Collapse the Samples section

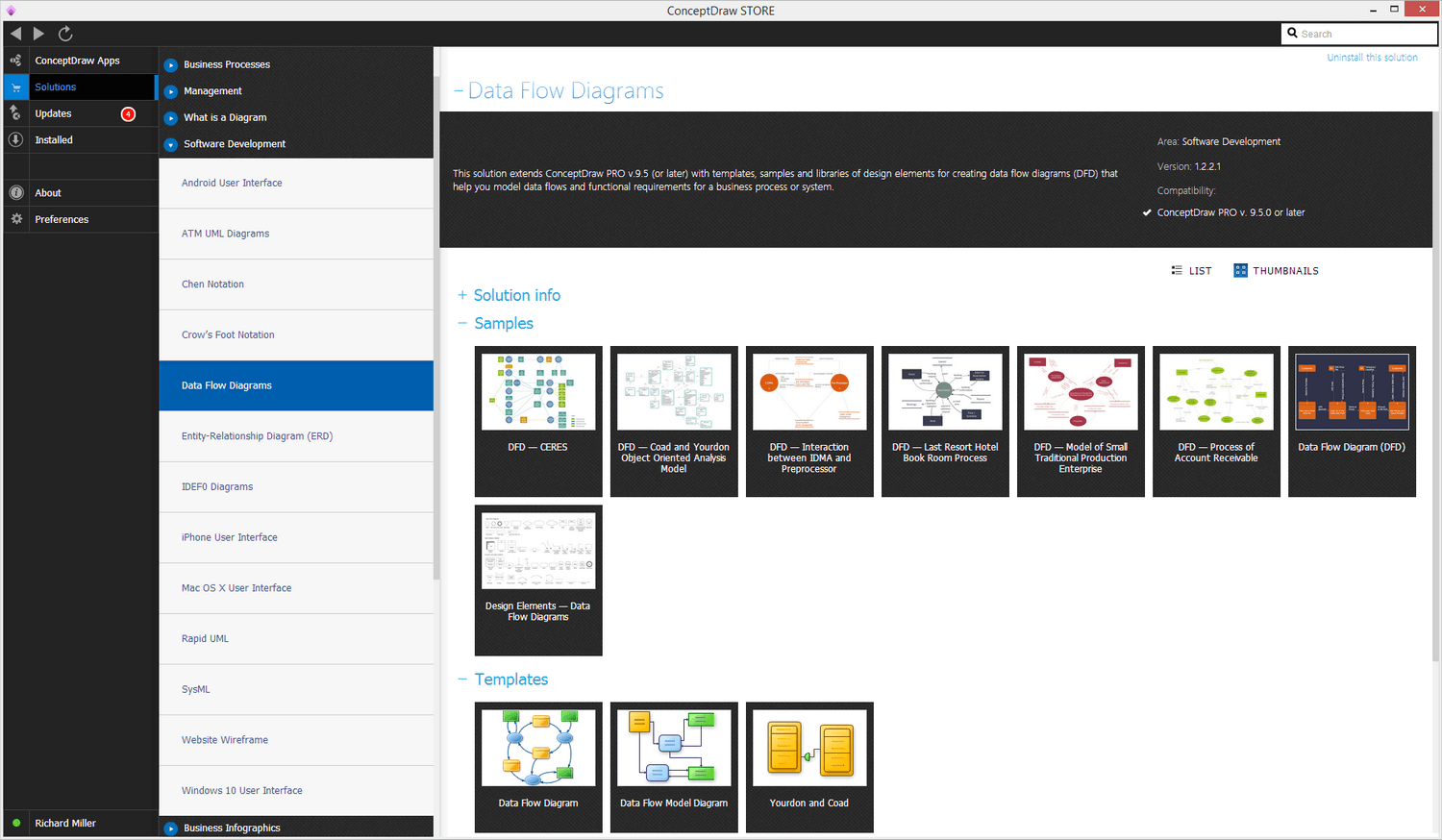[462, 324]
